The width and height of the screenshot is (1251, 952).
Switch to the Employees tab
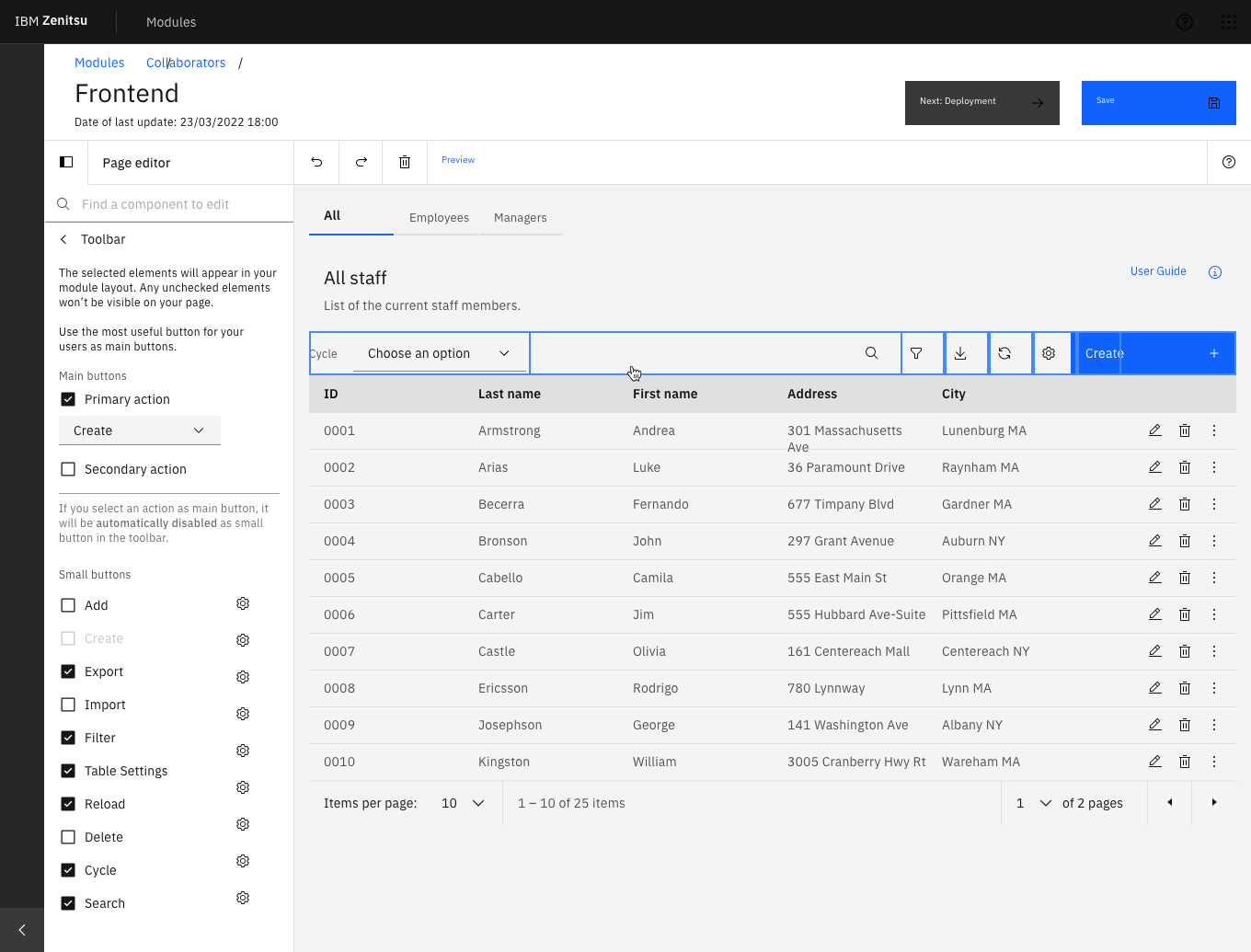coord(439,218)
